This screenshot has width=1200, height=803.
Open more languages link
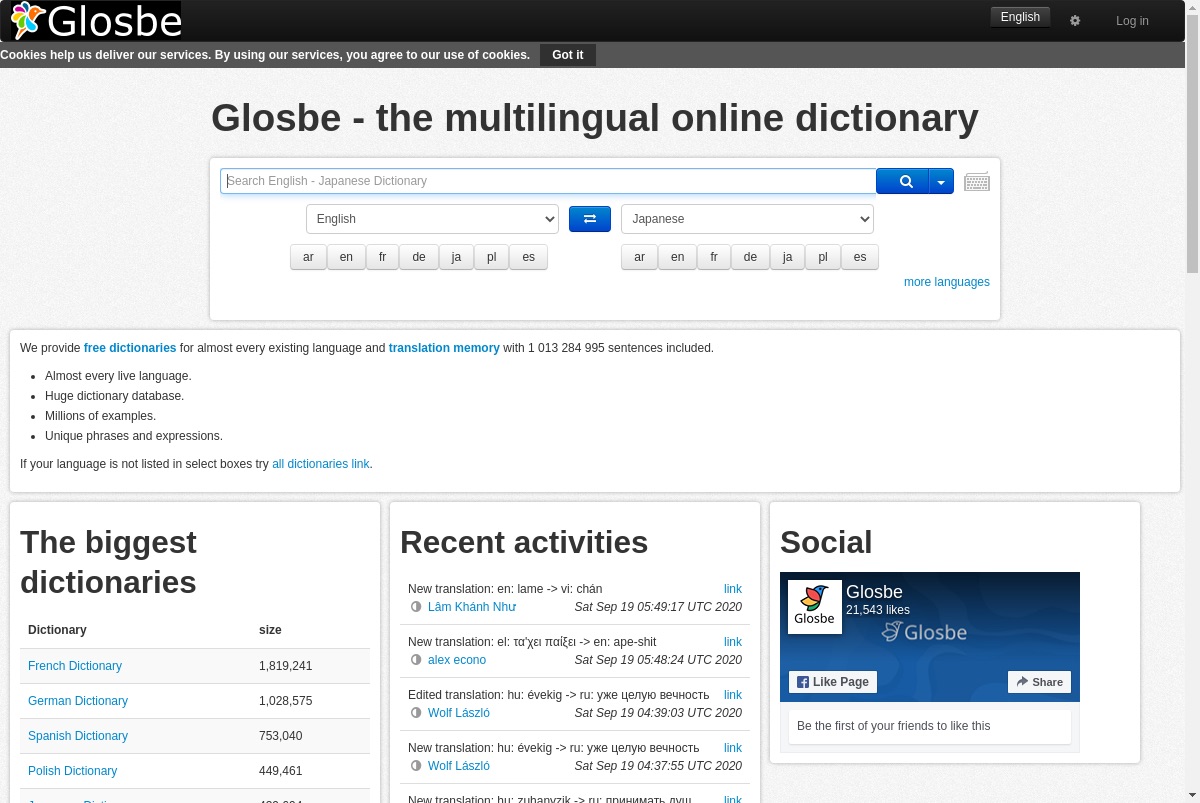pyautogui.click(x=946, y=282)
